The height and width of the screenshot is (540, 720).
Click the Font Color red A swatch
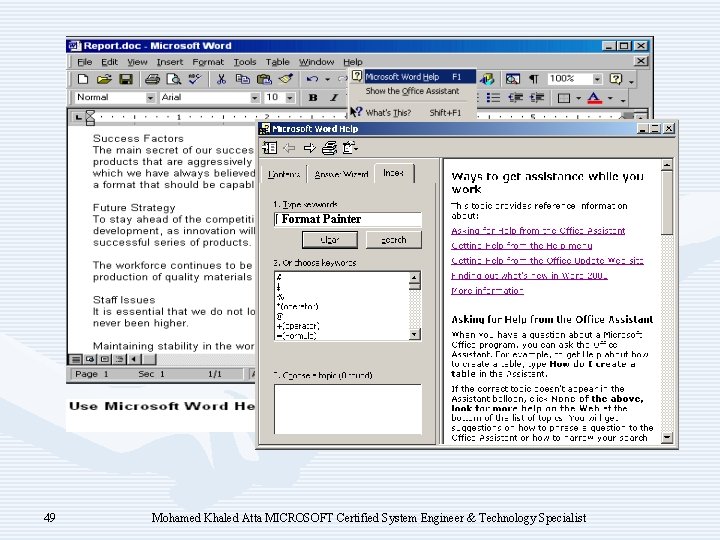595,98
